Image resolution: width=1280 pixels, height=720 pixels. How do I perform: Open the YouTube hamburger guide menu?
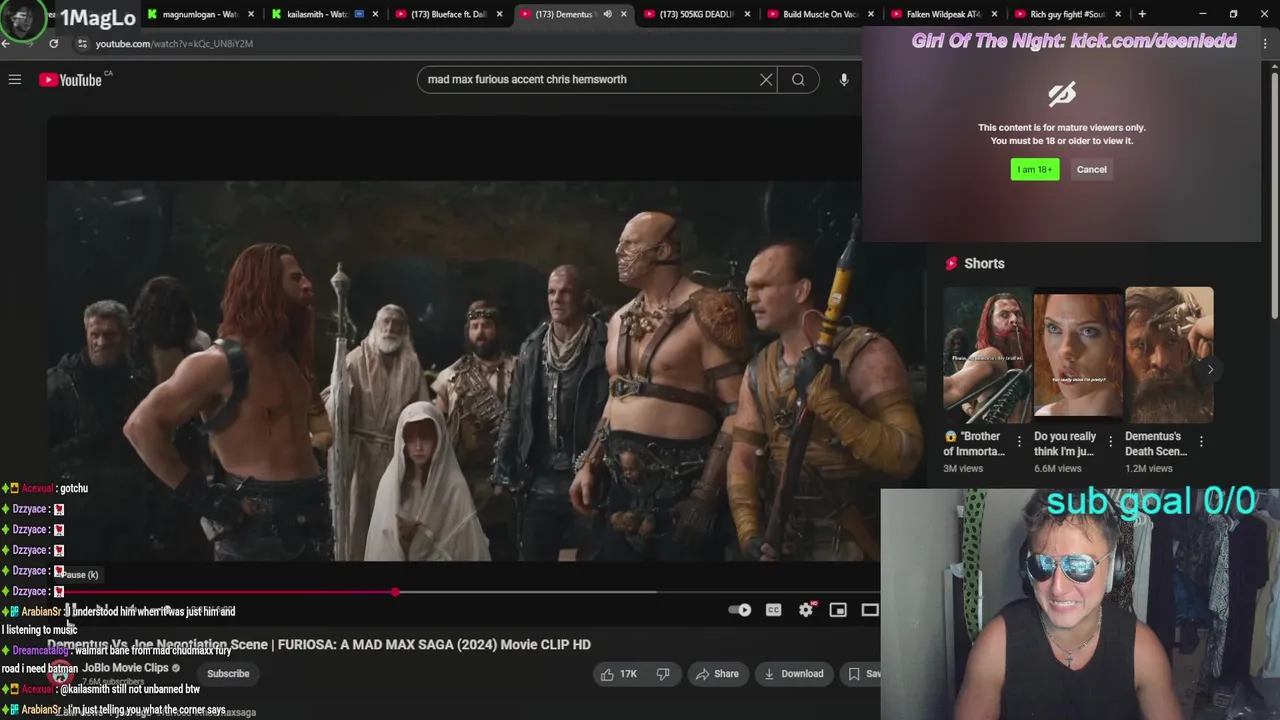pos(15,80)
